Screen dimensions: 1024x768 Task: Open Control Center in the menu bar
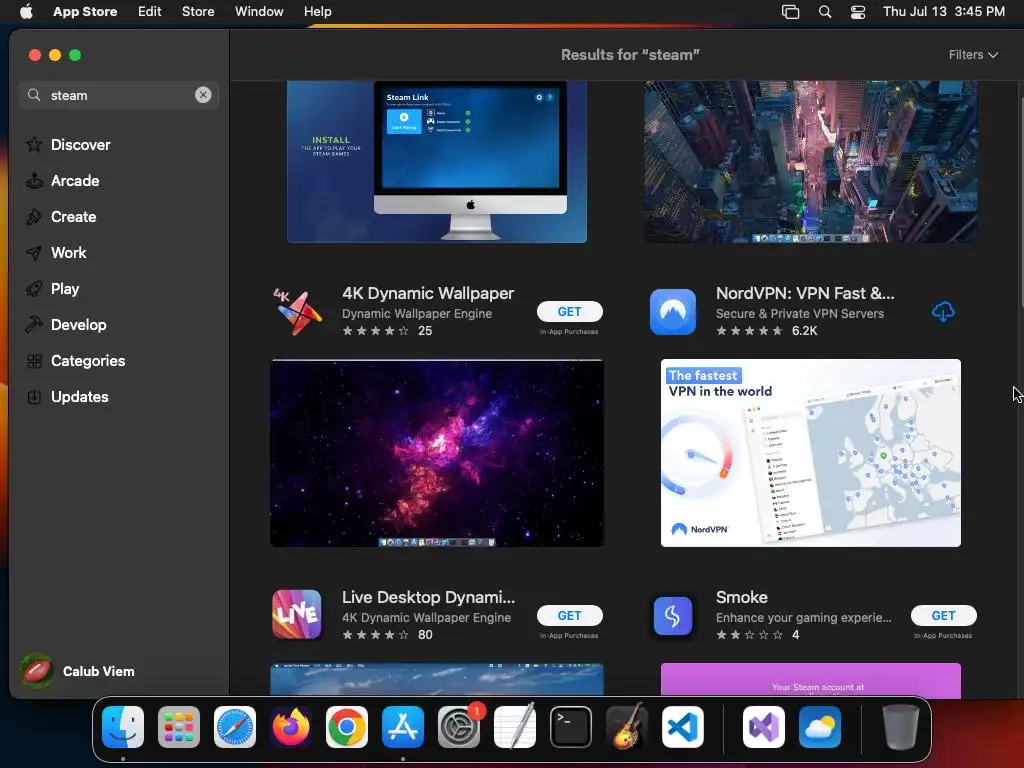[x=857, y=12]
